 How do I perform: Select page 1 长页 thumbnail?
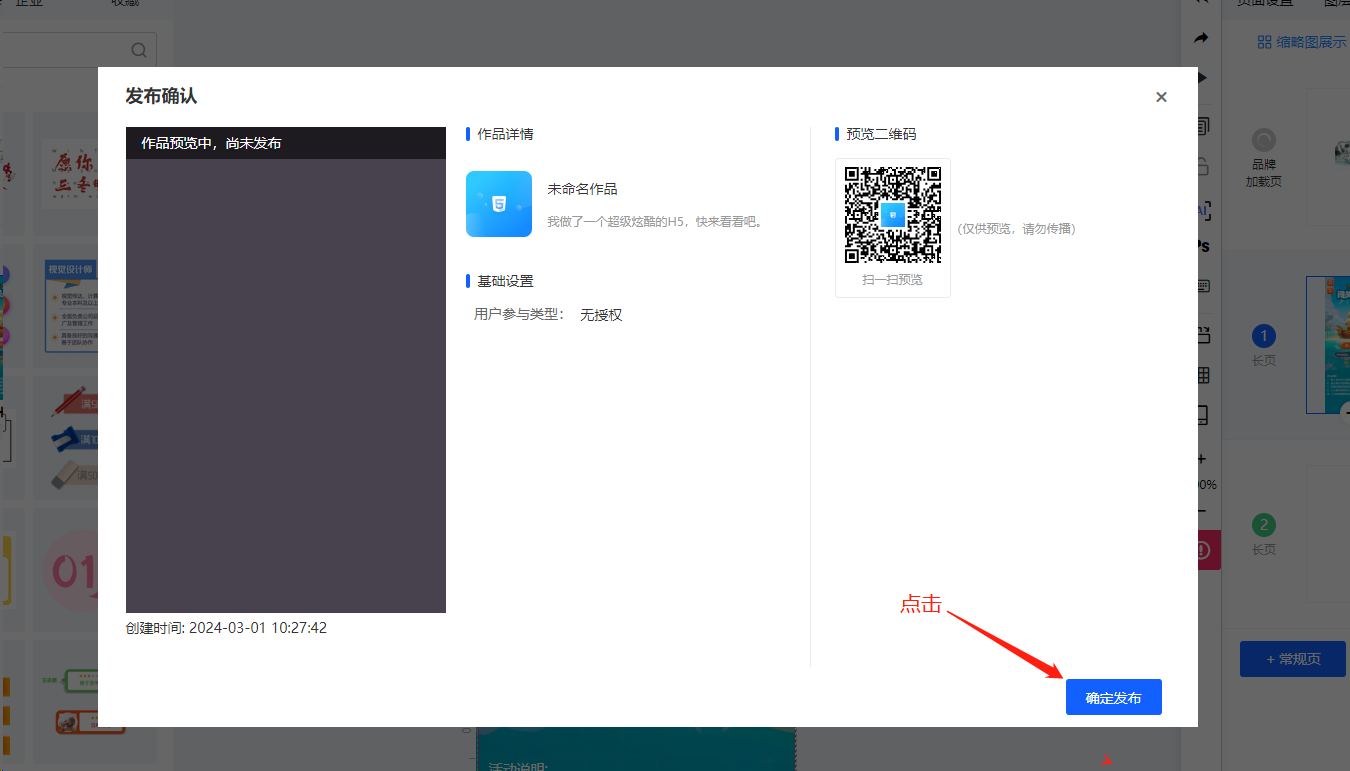click(1329, 345)
